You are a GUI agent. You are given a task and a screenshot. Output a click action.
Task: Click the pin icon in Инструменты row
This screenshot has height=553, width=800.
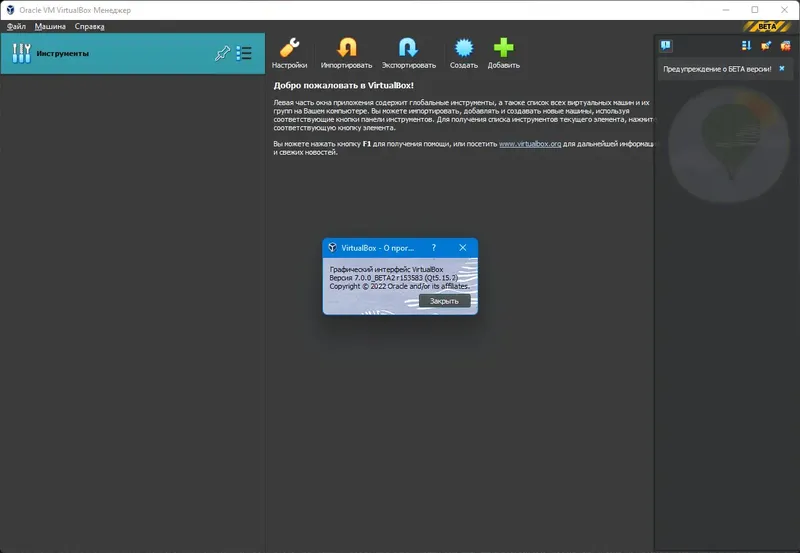click(222, 53)
